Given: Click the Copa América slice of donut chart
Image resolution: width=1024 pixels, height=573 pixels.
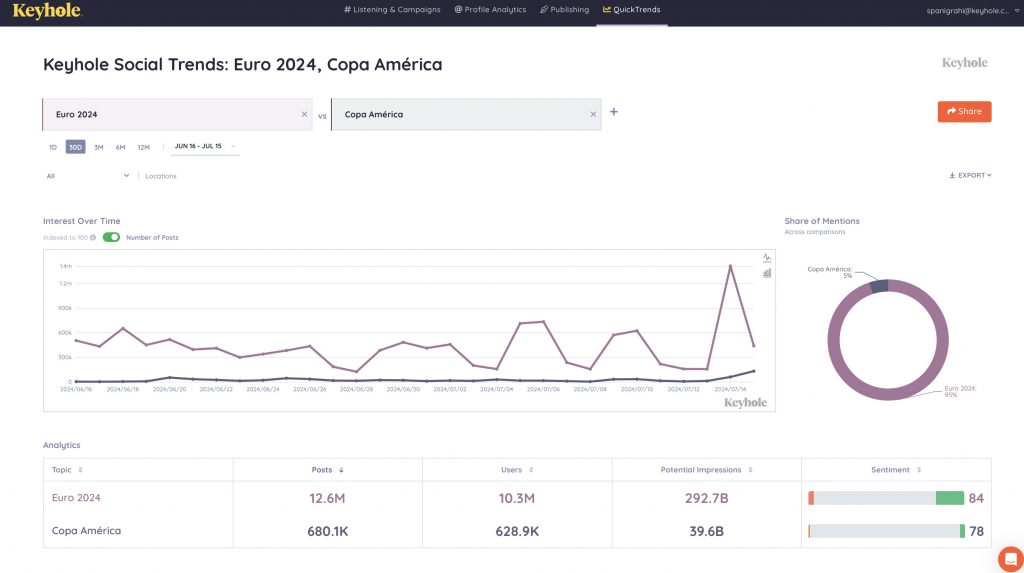Looking at the screenshot, I should 879,286.
